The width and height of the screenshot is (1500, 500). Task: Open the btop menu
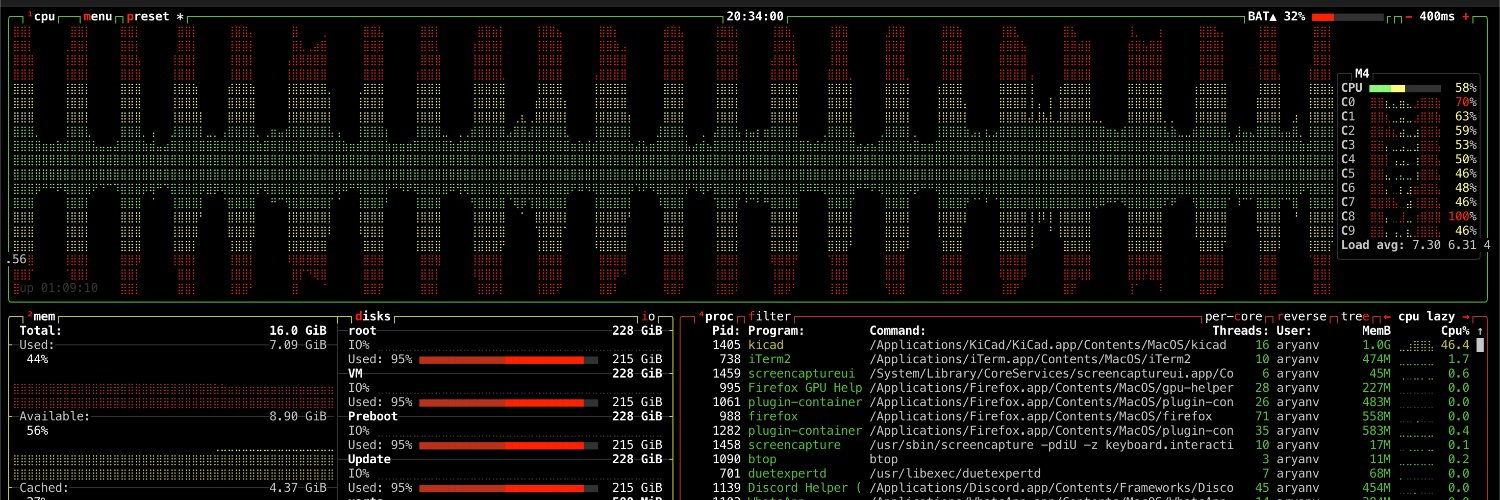(98, 17)
